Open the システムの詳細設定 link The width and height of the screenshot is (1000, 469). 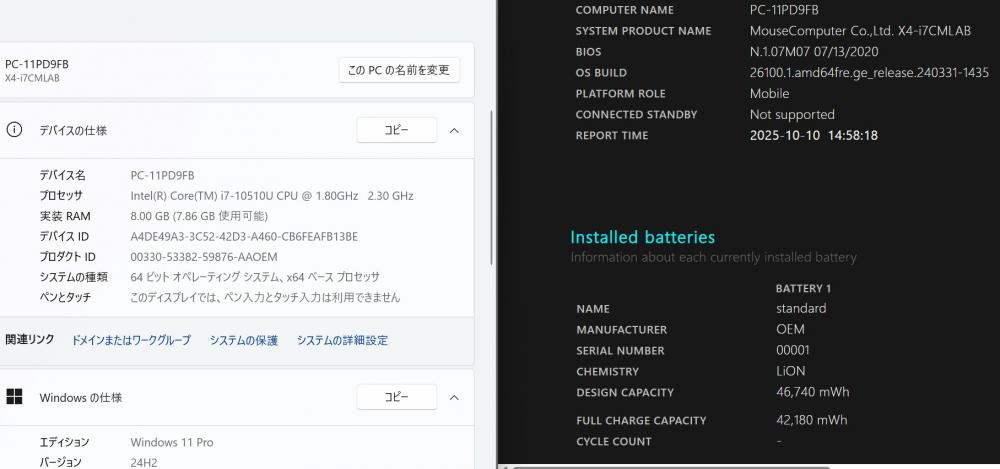click(x=342, y=340)
